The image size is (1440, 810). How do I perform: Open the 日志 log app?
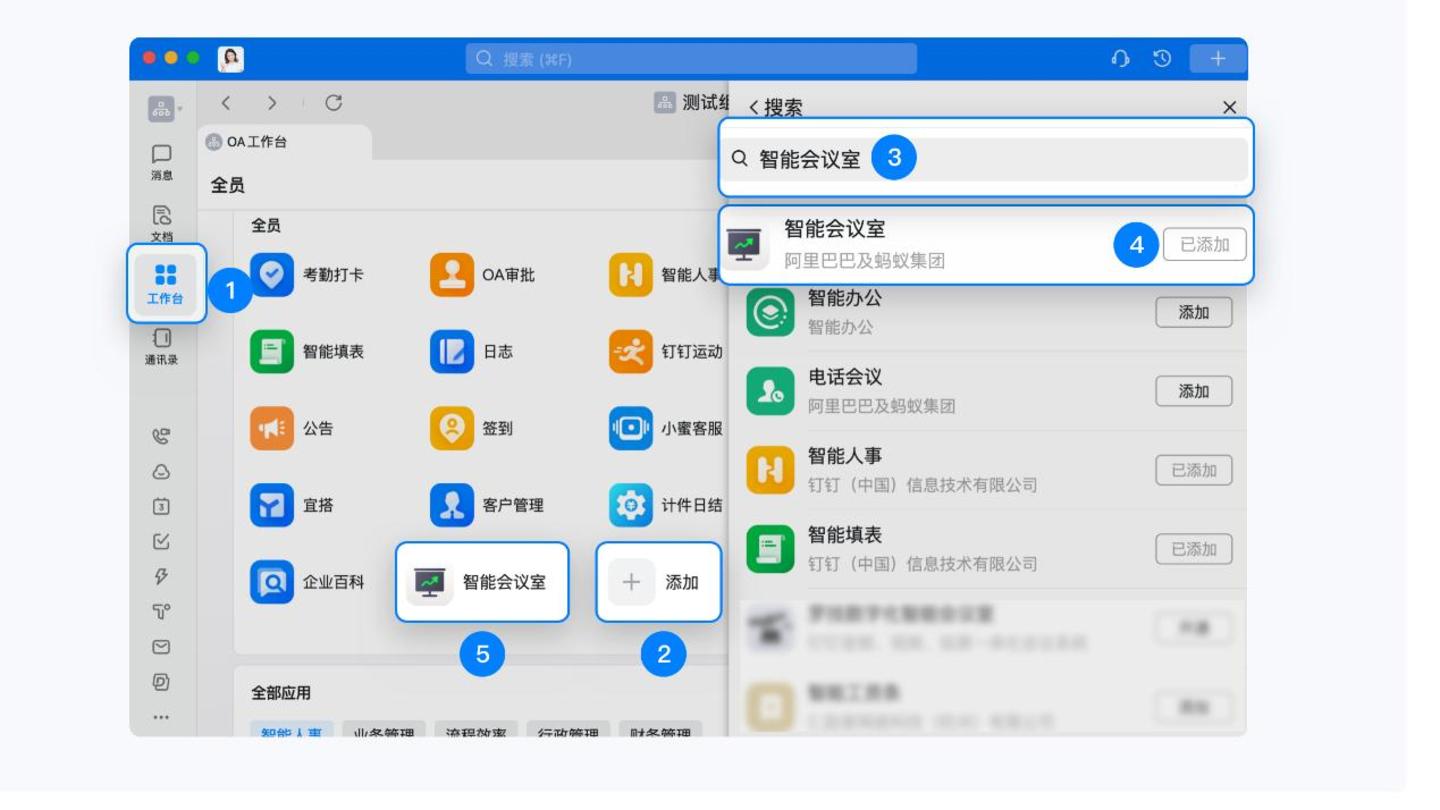[x=472, y=352]
